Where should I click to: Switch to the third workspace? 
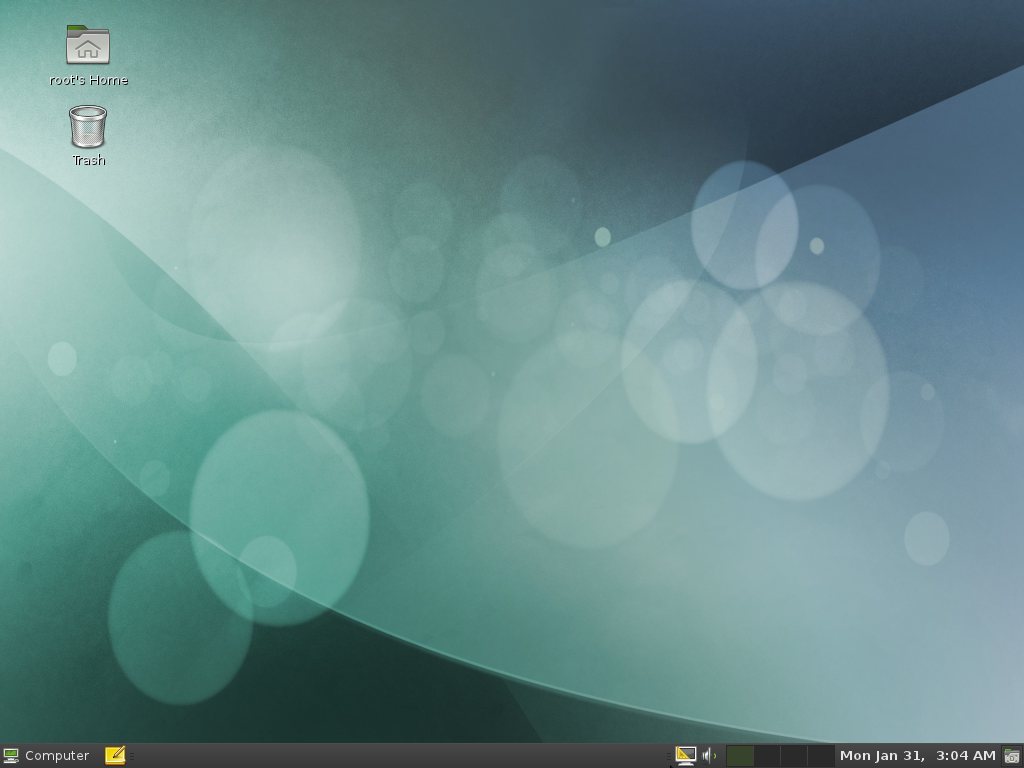[x=793, y=756]
